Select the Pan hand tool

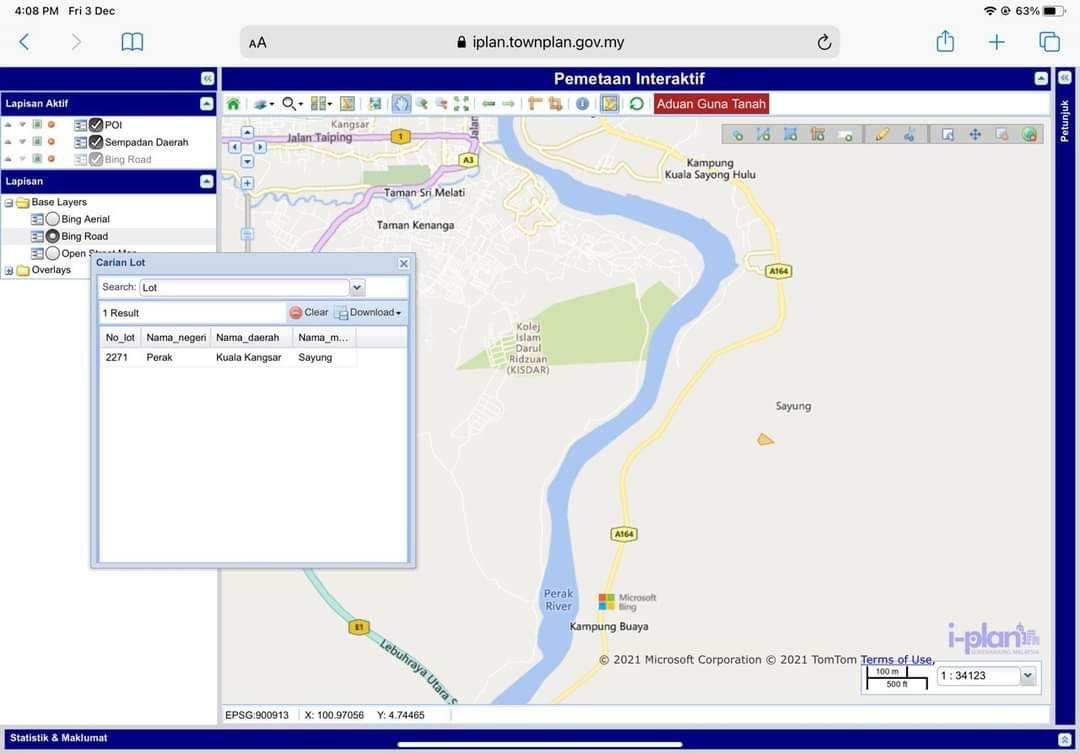[401, 104]
